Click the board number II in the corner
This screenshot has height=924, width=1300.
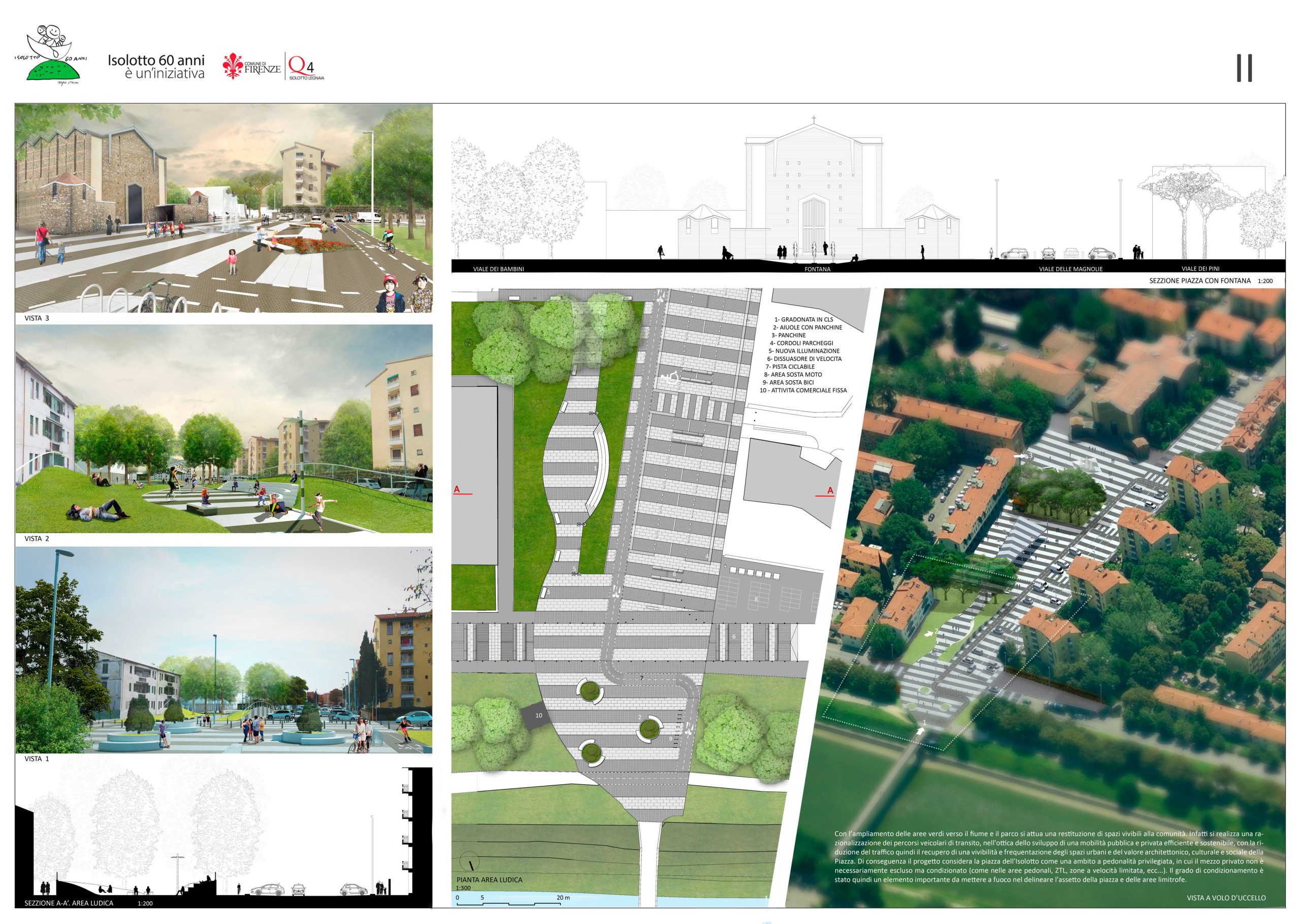coord(1244,68)
